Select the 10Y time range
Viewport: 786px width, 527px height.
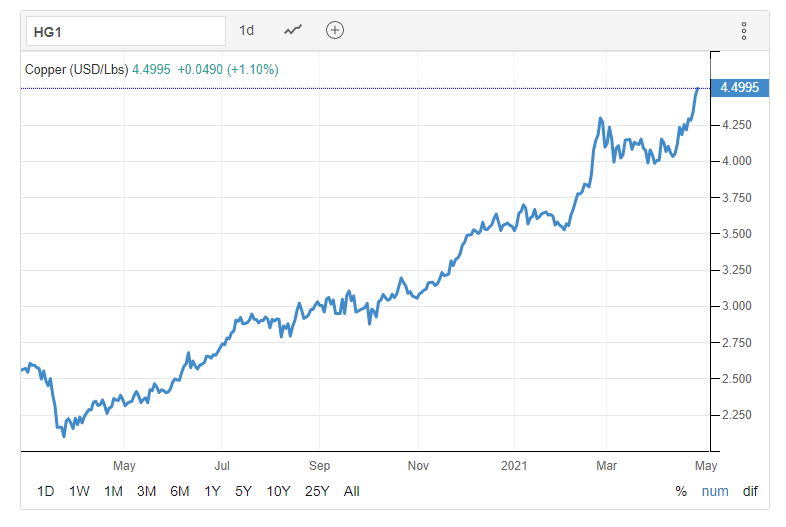[x=277, y=491]
